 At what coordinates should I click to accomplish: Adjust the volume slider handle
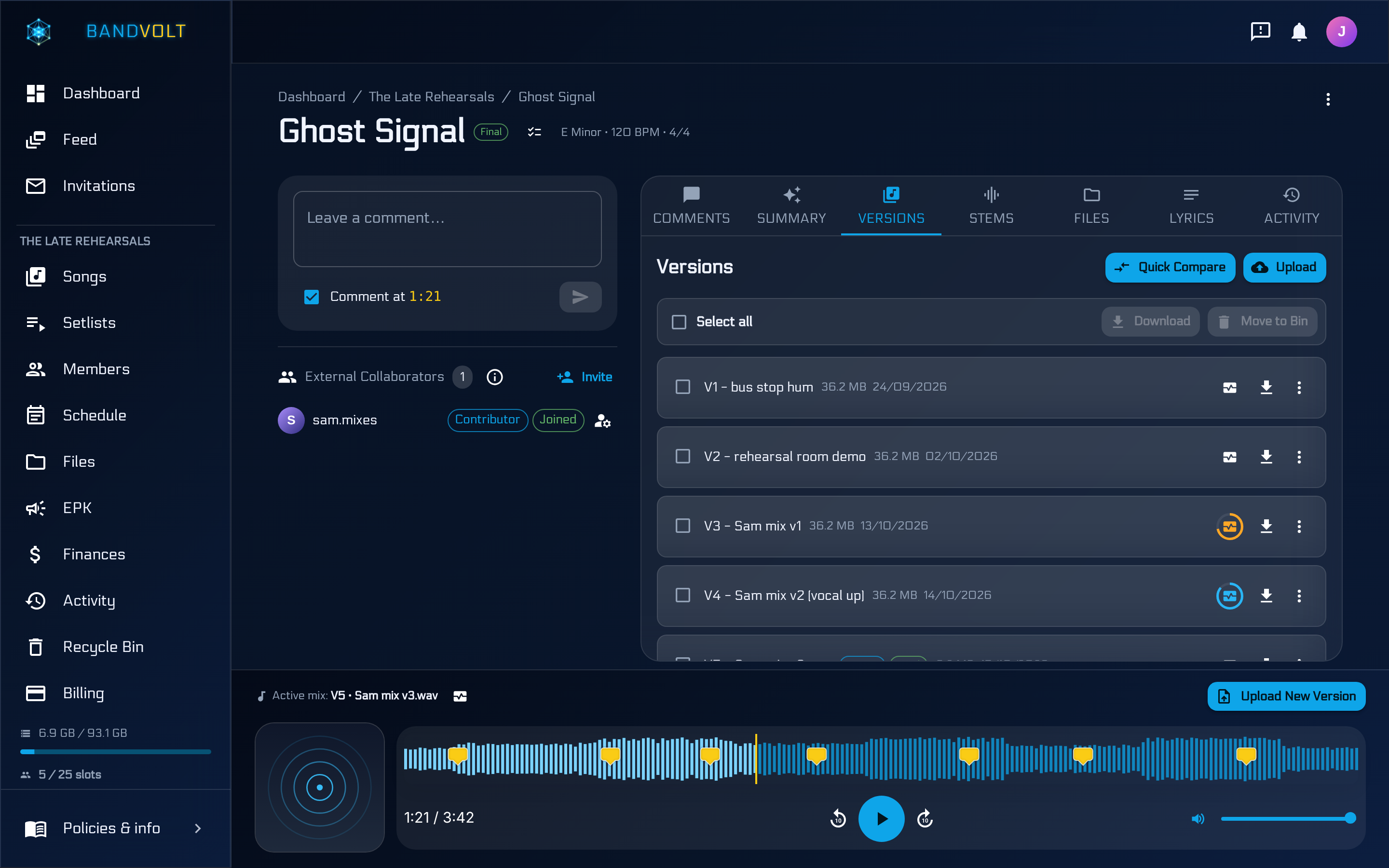(x=1350, y=818)
